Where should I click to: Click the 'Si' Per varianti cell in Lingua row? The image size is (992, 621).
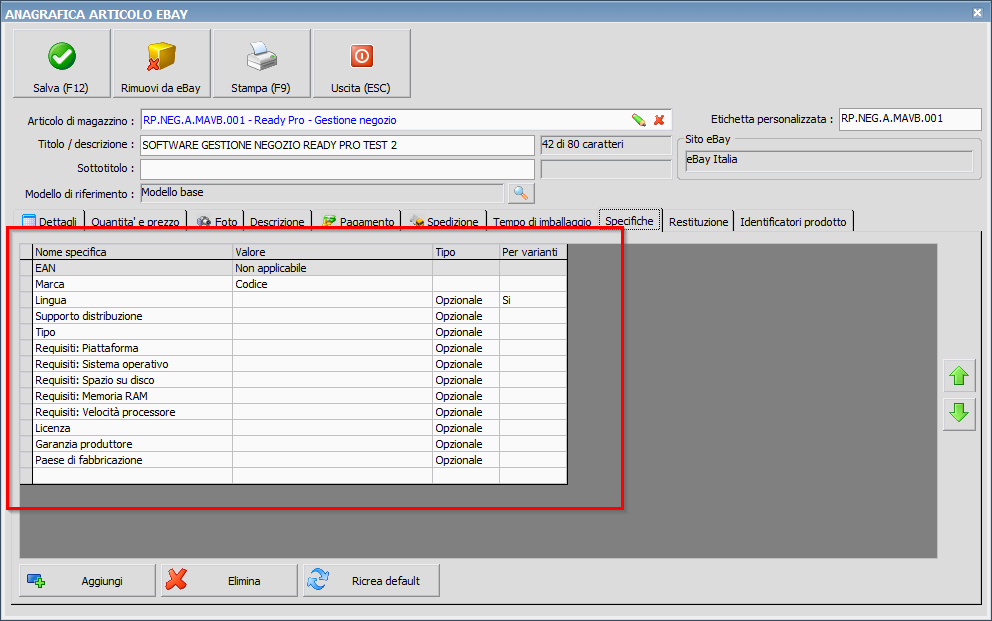(533, 300)
